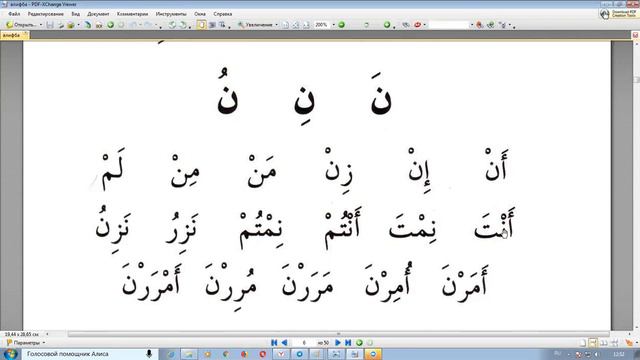Click the Save floppy disk icon
This screenshot has height=360, width=640.
(x=50, y=25)
